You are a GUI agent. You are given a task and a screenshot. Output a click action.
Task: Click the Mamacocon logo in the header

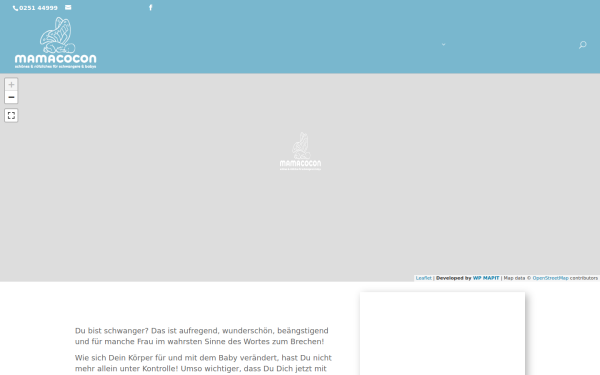(55, 43)
